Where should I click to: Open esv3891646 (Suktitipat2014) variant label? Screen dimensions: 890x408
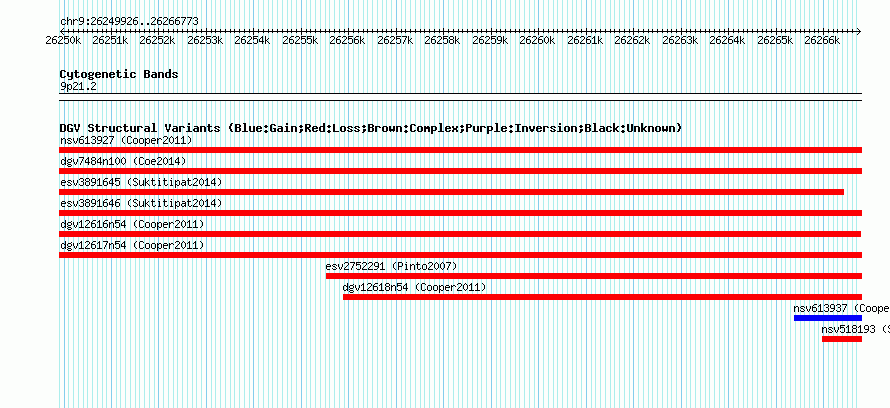141,203
